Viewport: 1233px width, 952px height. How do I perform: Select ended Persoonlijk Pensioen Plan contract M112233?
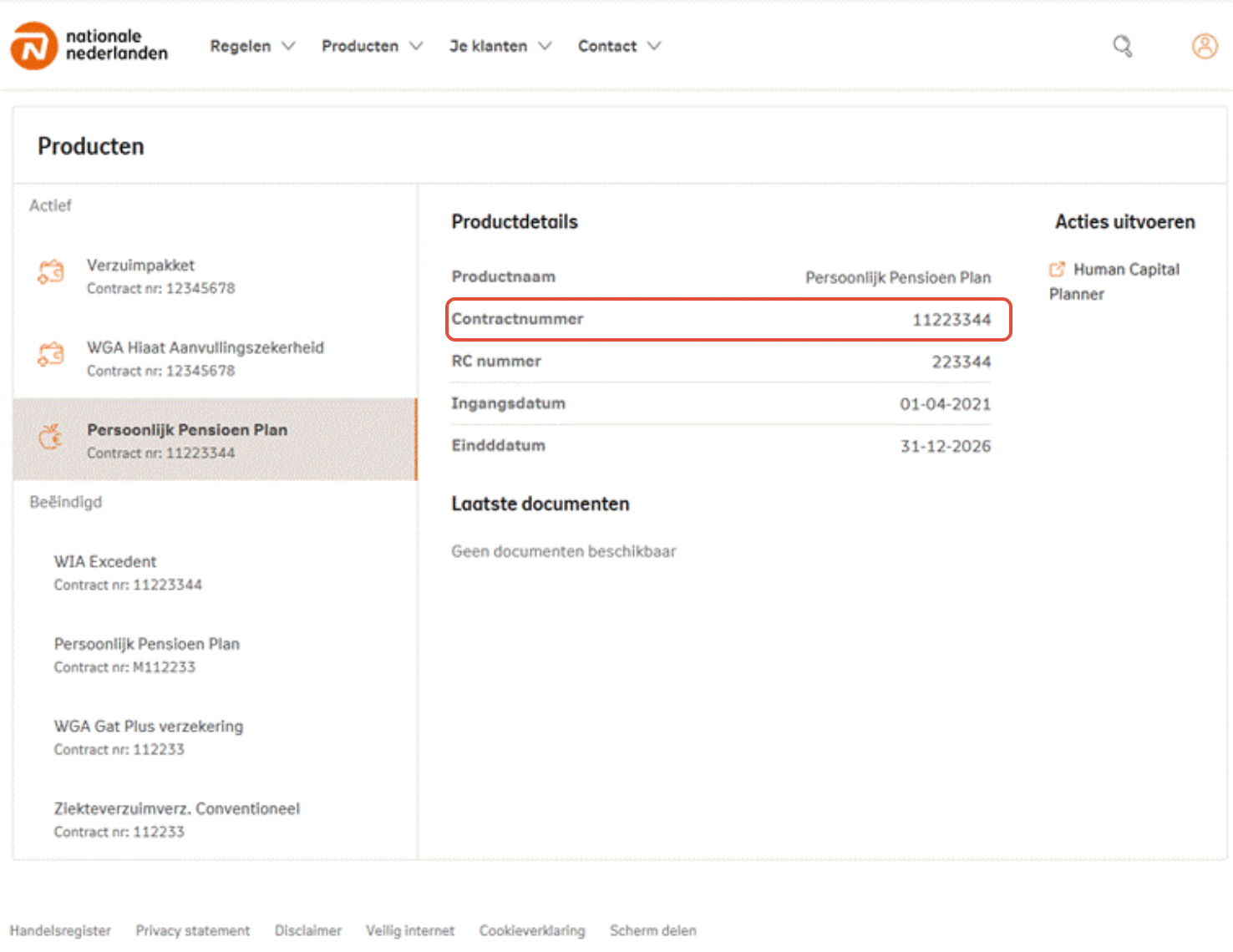coord(215,655)
